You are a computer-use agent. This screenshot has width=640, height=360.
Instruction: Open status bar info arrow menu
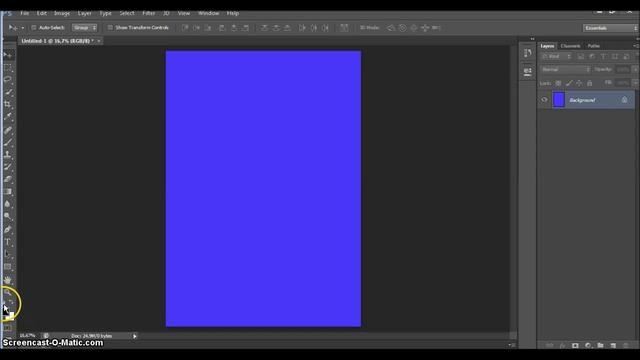(x=135, y=336)
